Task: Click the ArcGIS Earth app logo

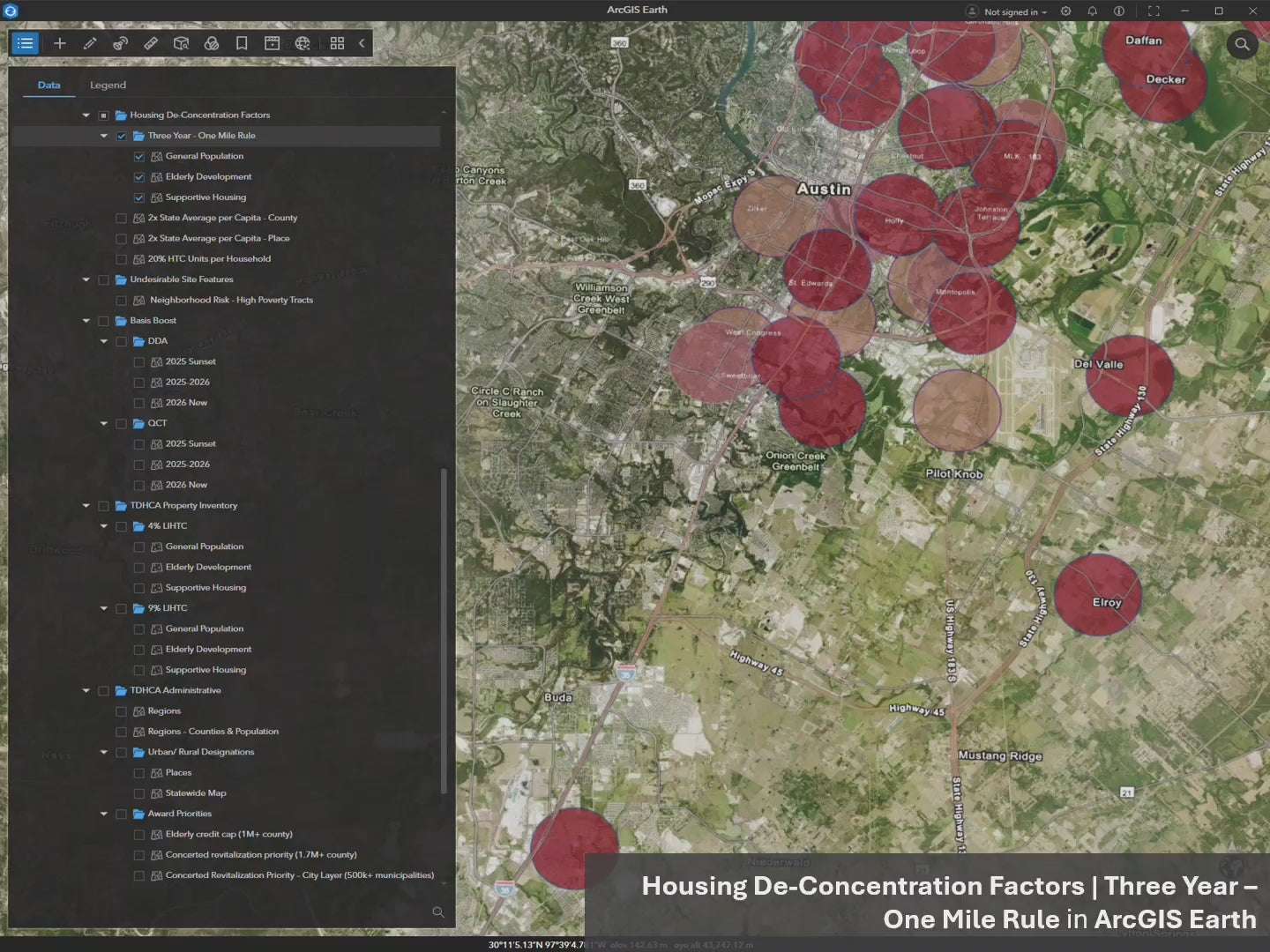Action: pyautogui.click(x=11, y=11)
